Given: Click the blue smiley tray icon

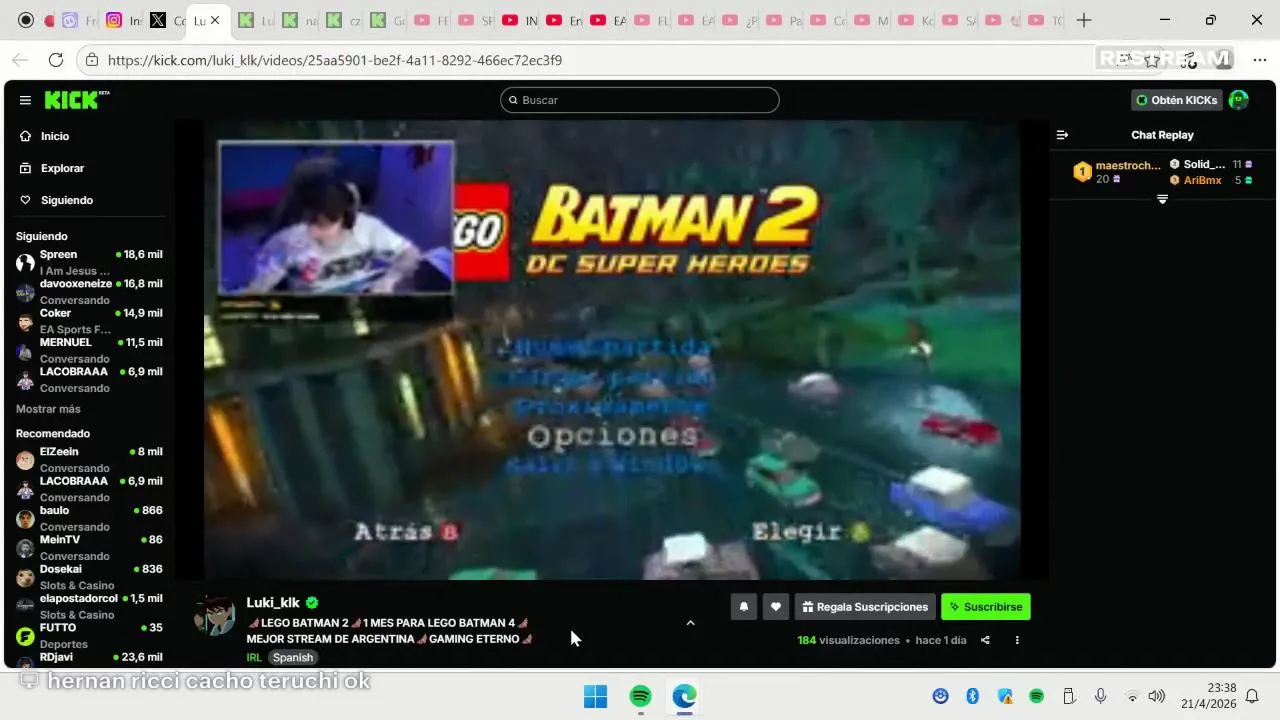Looking at the screenshot, I should [x=940, y=696].
